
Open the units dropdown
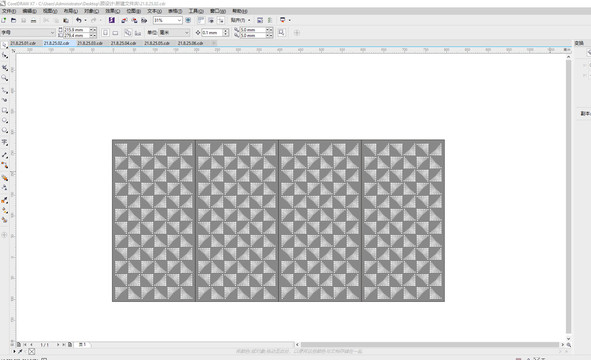(x=187, y=33)
